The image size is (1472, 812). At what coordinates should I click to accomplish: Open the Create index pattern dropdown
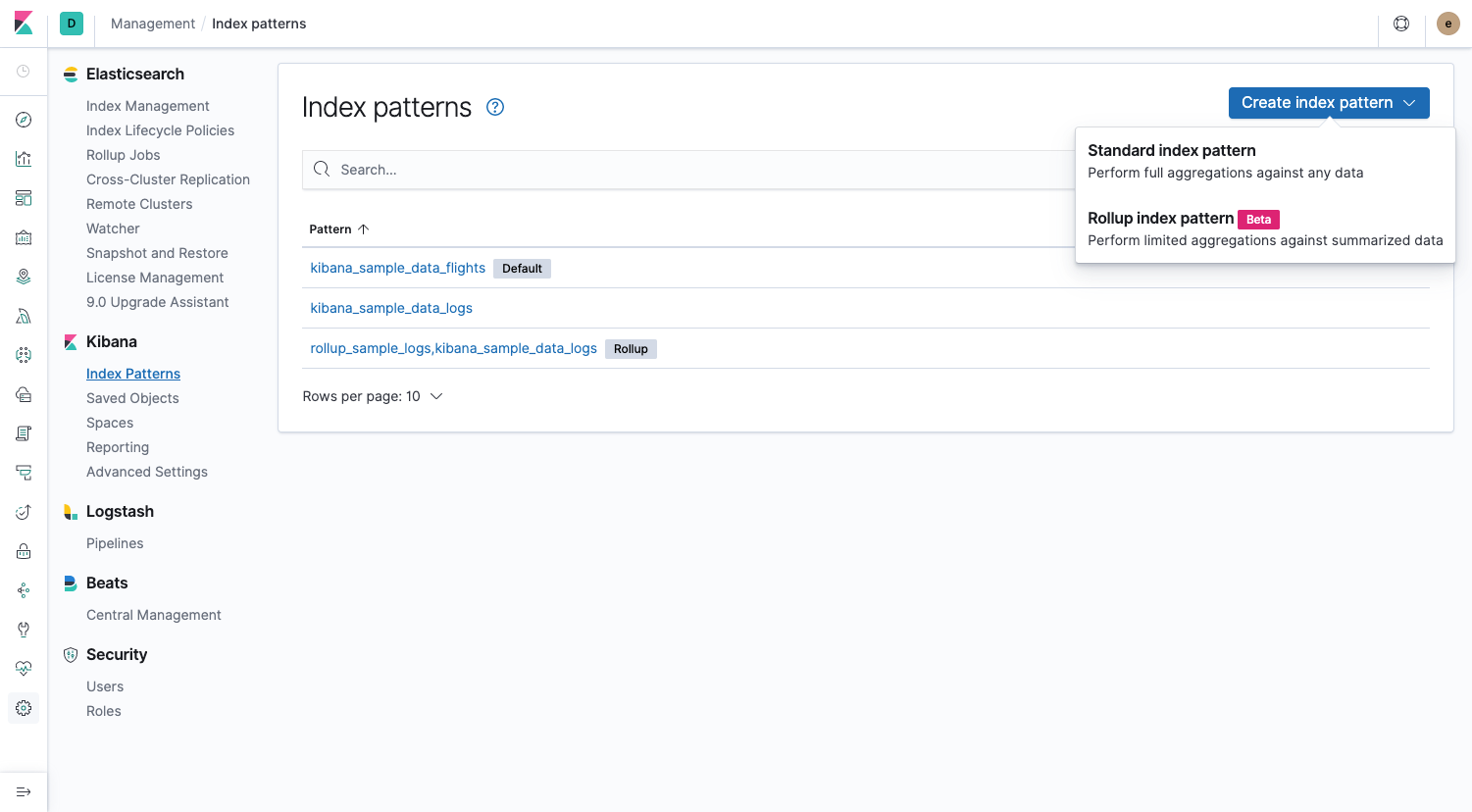(1328, 102)
